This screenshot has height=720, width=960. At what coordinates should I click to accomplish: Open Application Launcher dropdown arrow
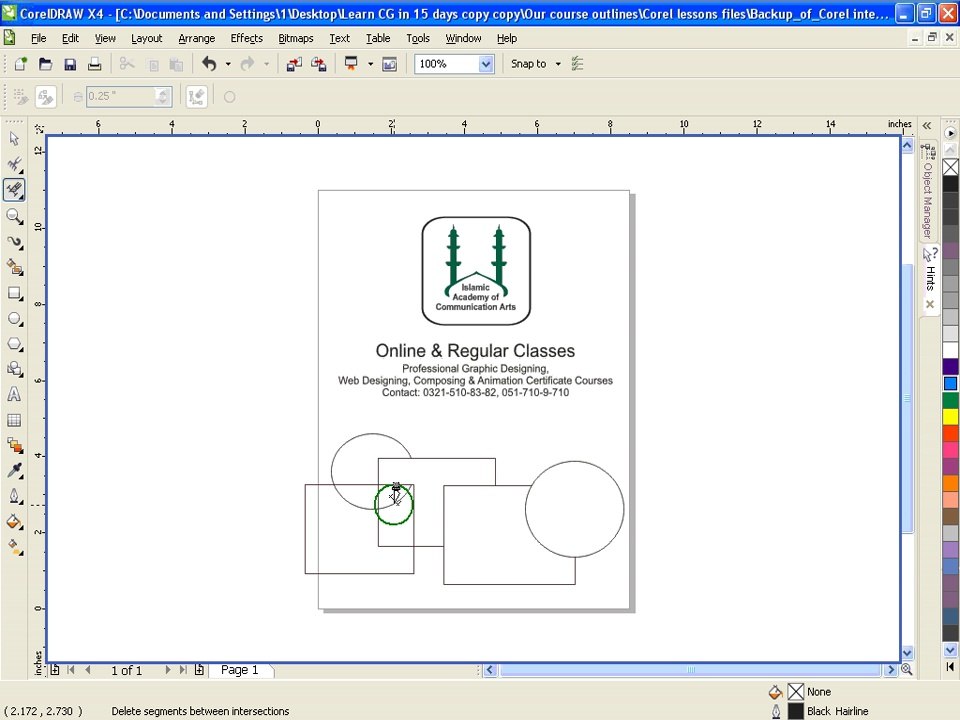tap(370, 64)
